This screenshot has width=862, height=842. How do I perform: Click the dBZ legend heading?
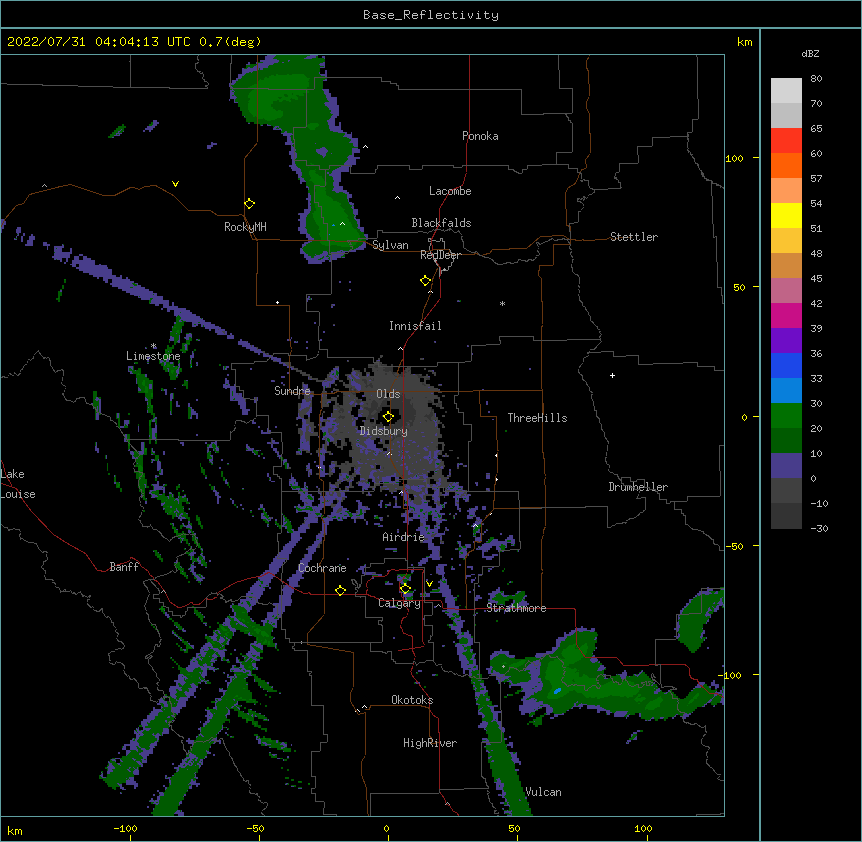810,53
